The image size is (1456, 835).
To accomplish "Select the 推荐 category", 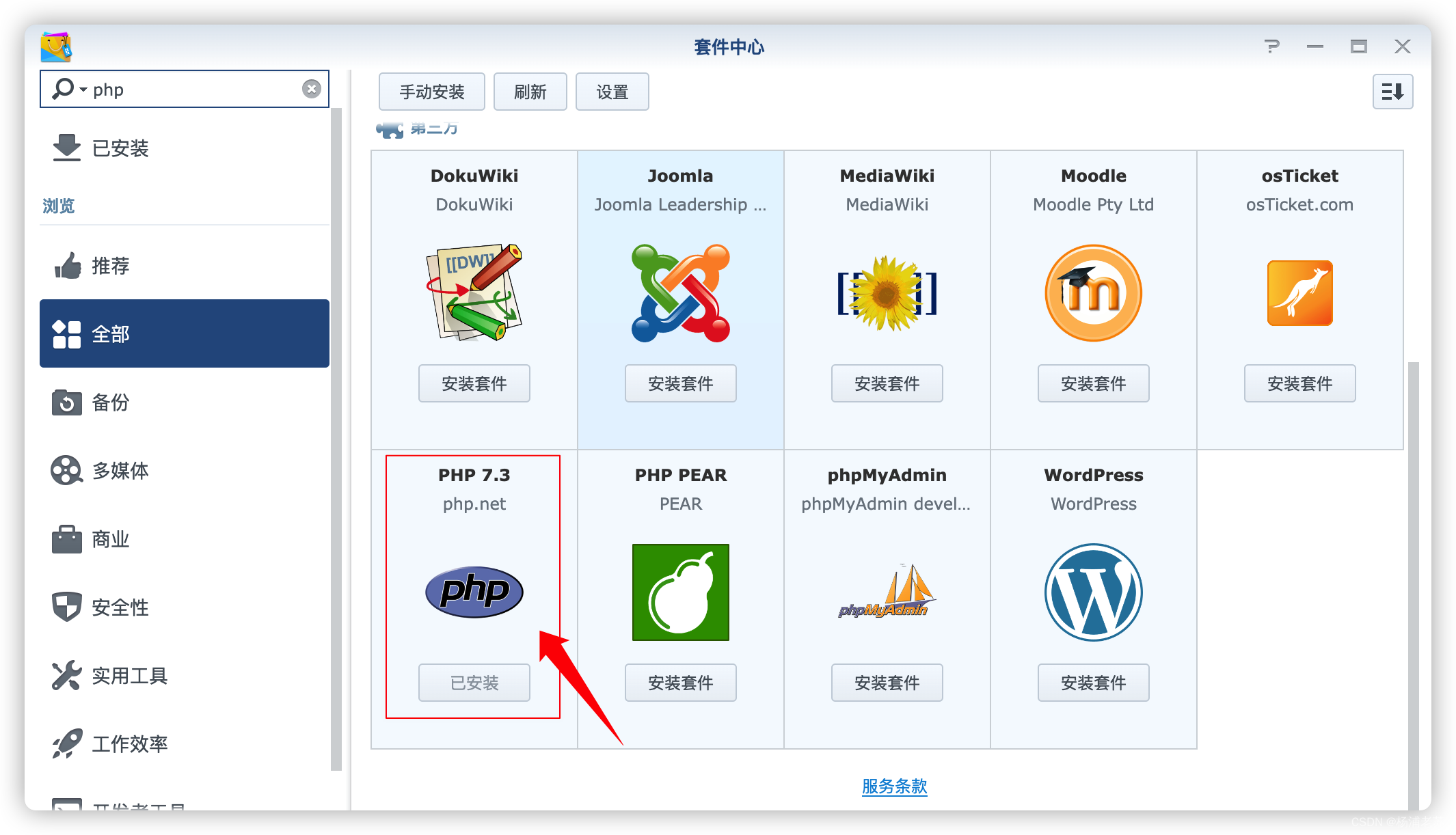I will [185, 266].
